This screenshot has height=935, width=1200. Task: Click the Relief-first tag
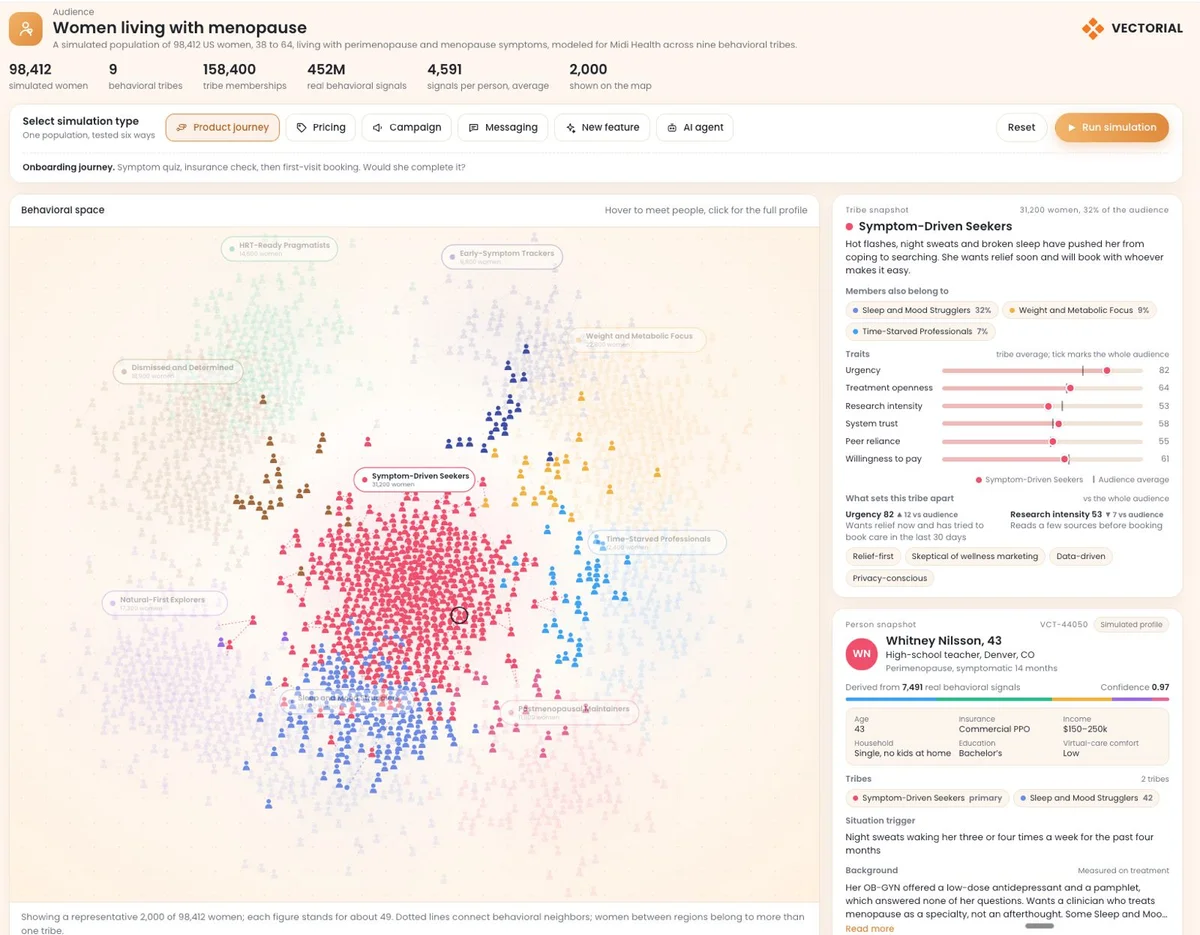pos(873,556)
